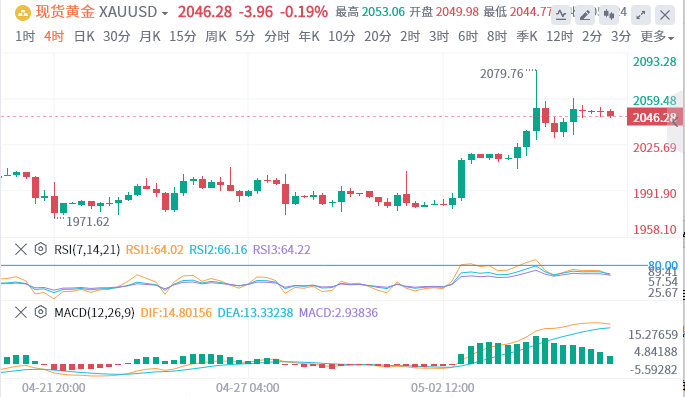685x397 pixels.
Task: Select the 10分 timeframe
Action: pos(342,37)
